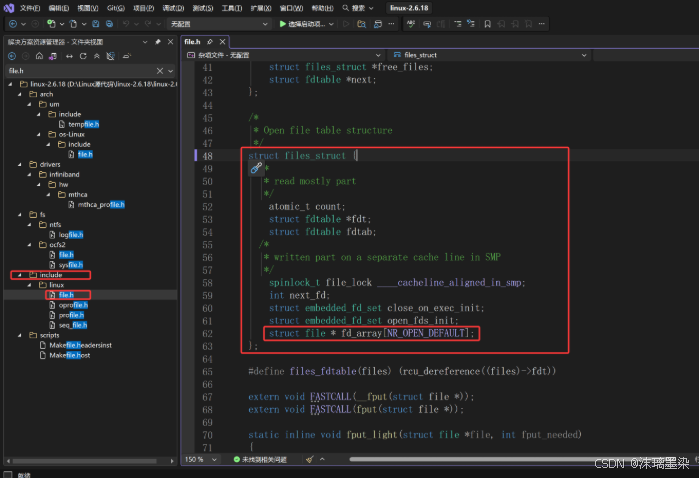Collapse the ocfs2 folder node
The image size is (699, 478).
[x=29, y=245]
